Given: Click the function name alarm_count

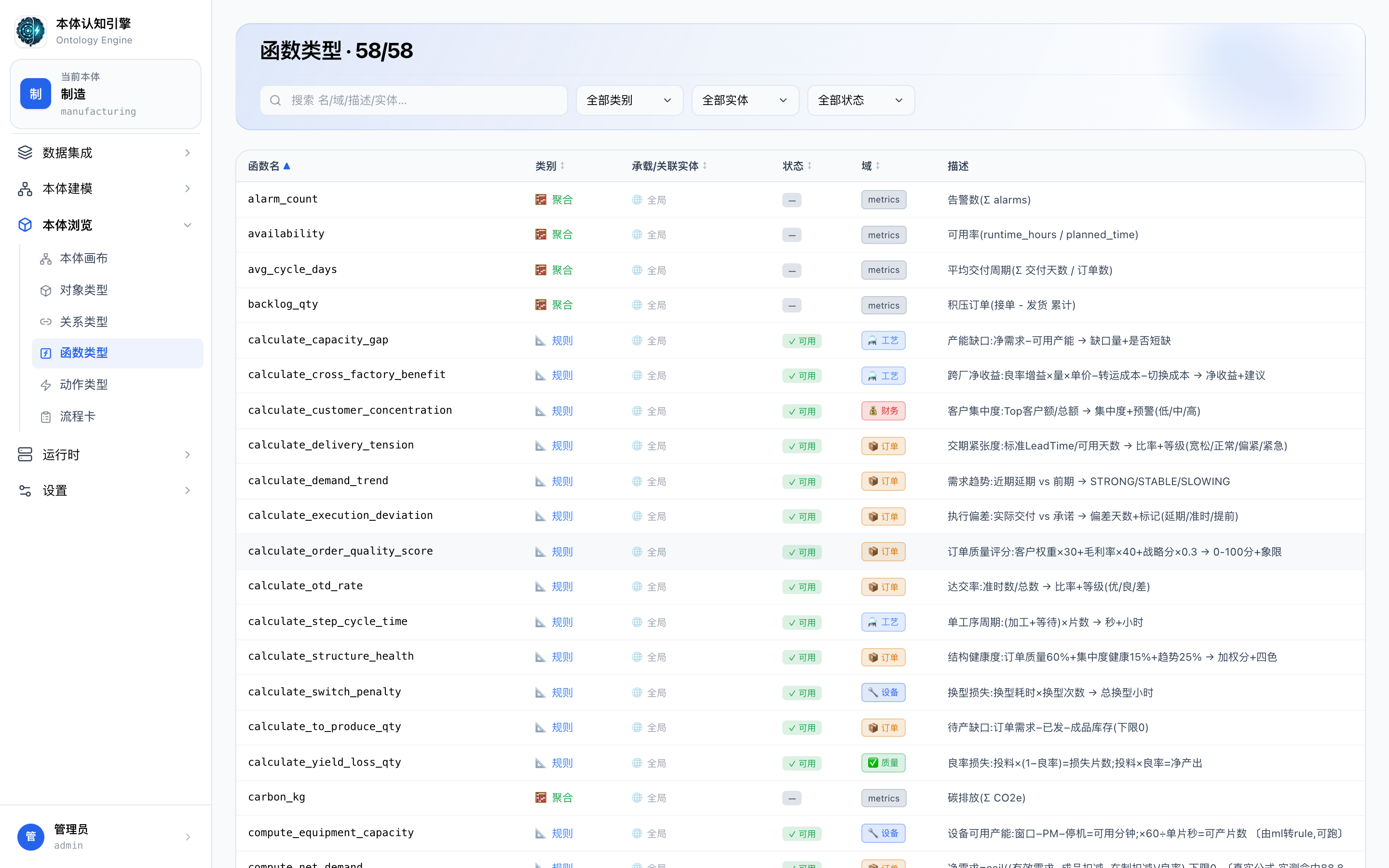Looking at the screenshot, I should [283, 199].
